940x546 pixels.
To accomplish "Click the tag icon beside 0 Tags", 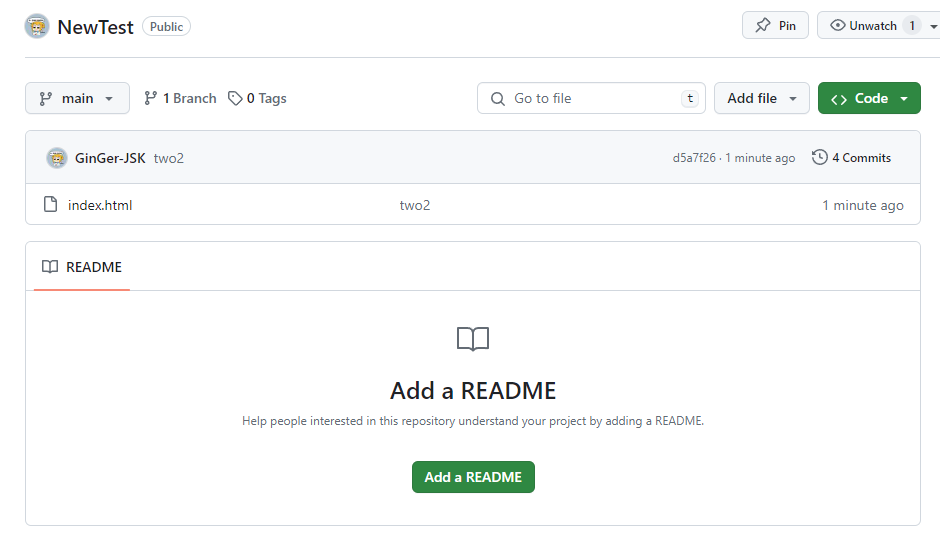I will point(235,98).
